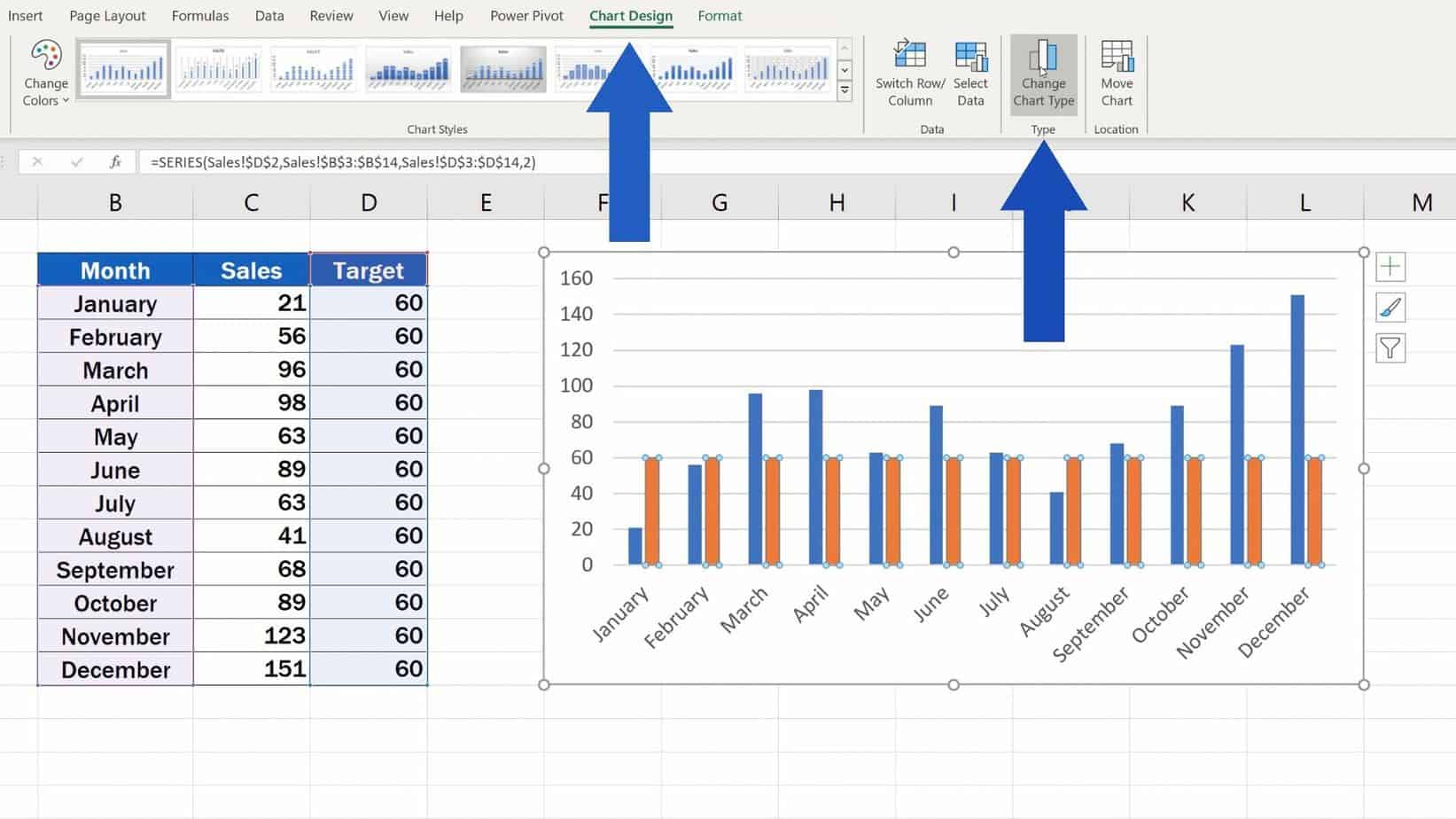Open Chart Styles with the brush icon
Image resolution: width=1456 pixels, height=819 pixels.
1390,307
